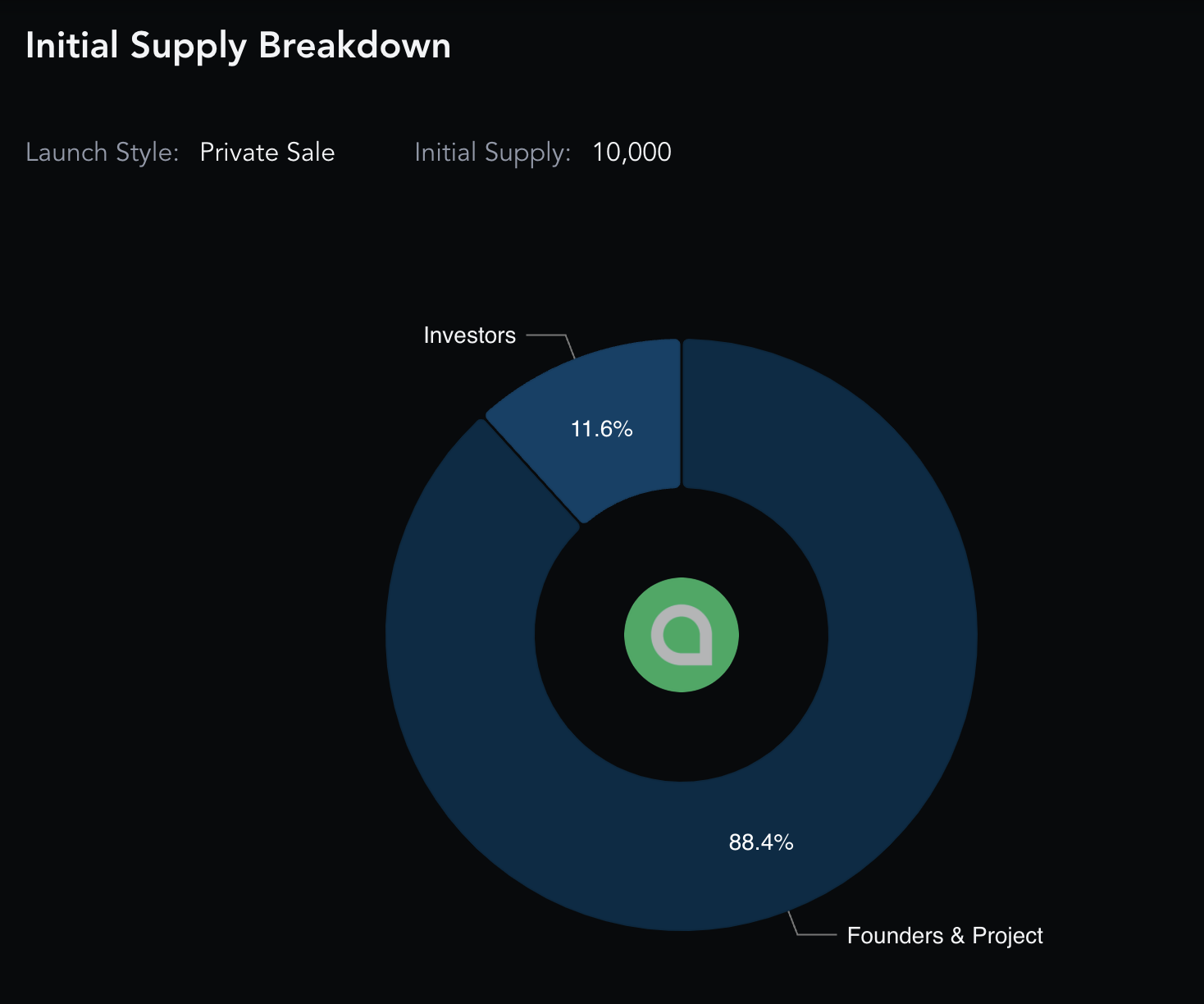Screen dimensions: 1204x1004
Task: Click the Founders & Project chart label
Action: pos(945,936)
